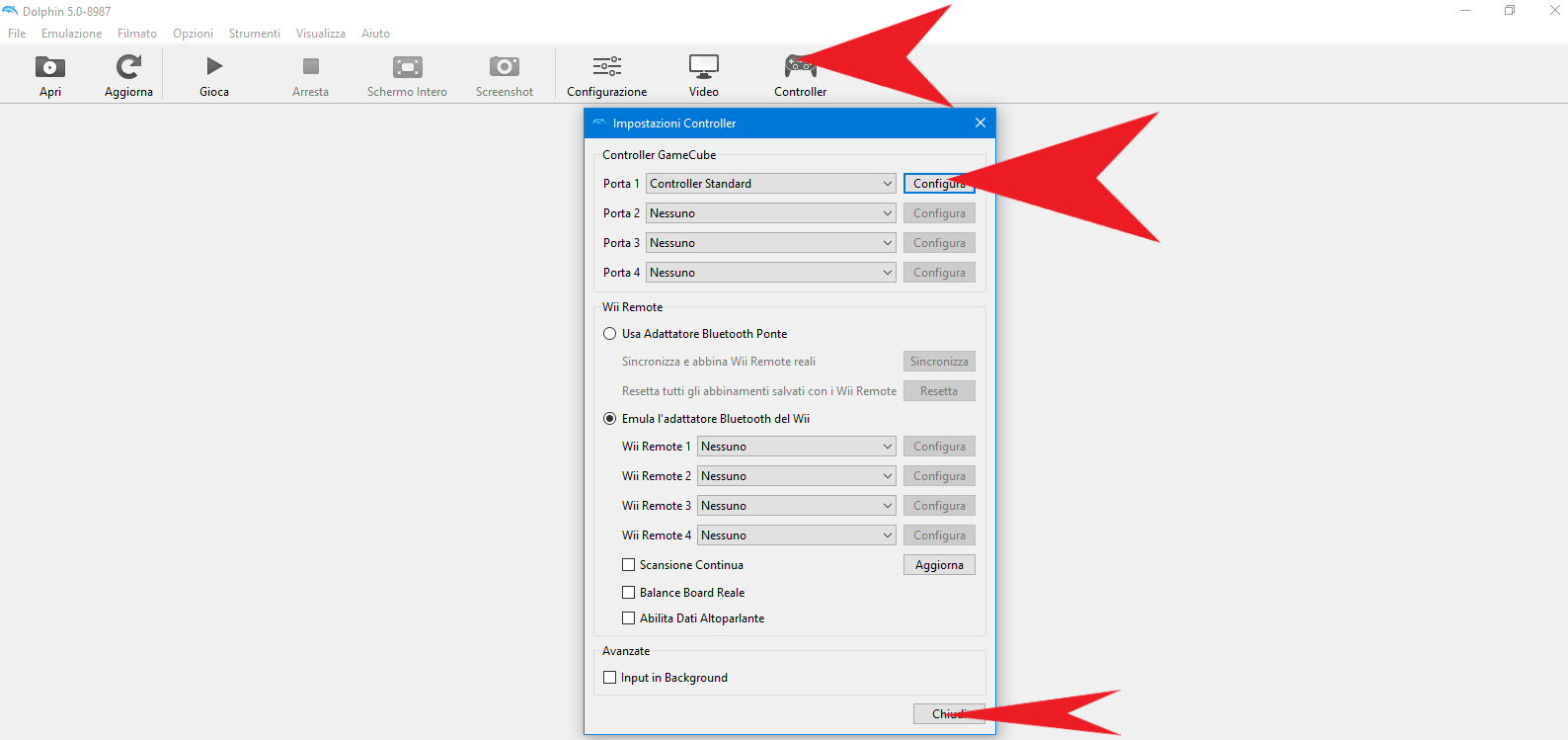
Task: Click the Sincronizza button
Action: tap(939, 362)
